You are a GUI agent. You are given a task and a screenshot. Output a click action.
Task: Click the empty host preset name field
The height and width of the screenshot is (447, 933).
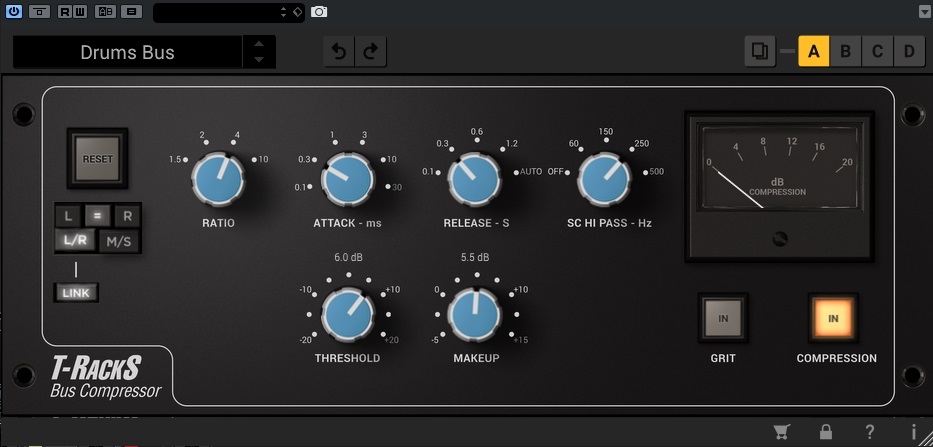click(x=215, y=12)
